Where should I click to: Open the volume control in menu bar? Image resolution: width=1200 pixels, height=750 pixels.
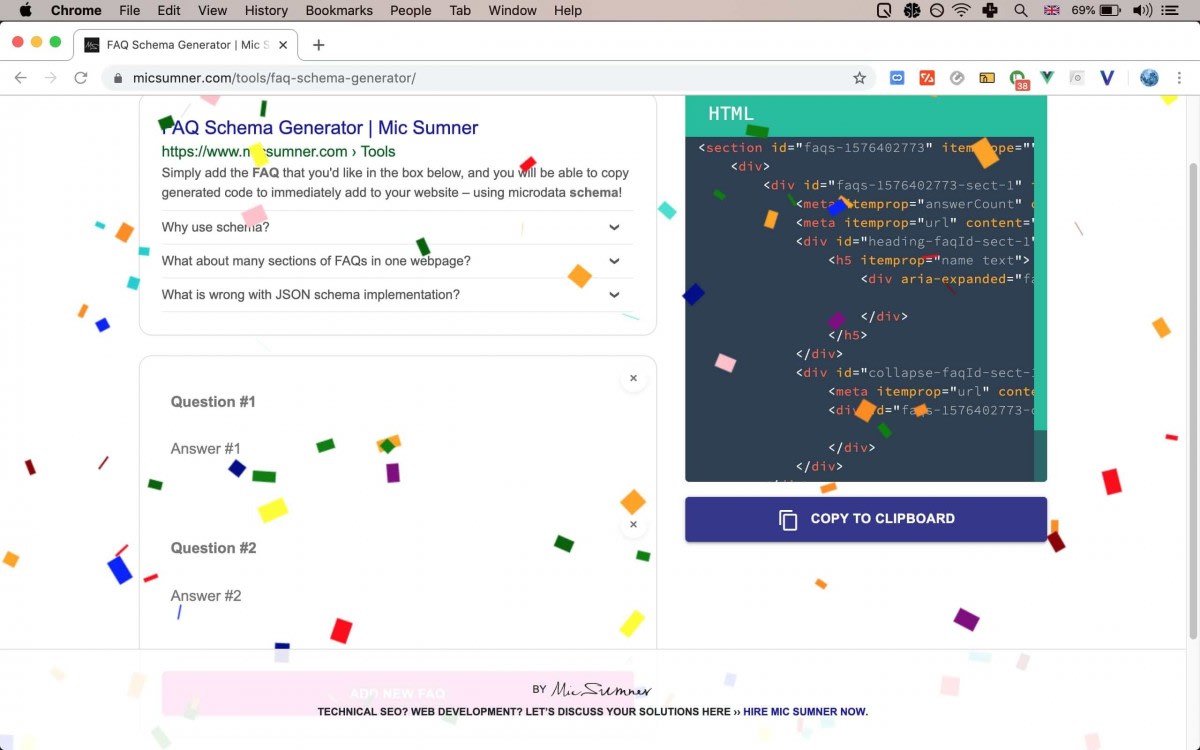click(x=1142, y=10)
